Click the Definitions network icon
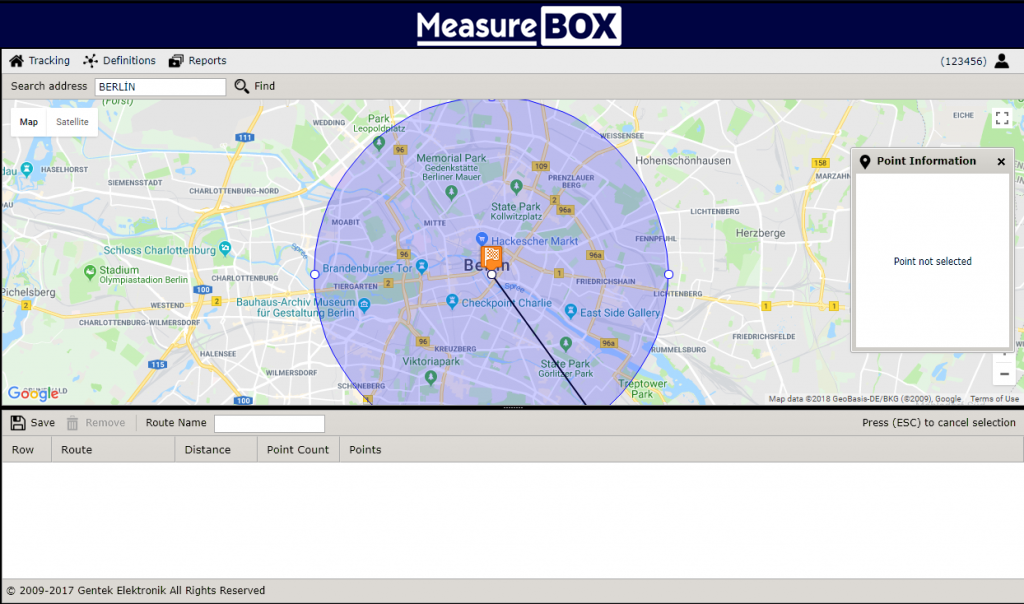The width and height of the screenshot is (1024, 604). 91,61
